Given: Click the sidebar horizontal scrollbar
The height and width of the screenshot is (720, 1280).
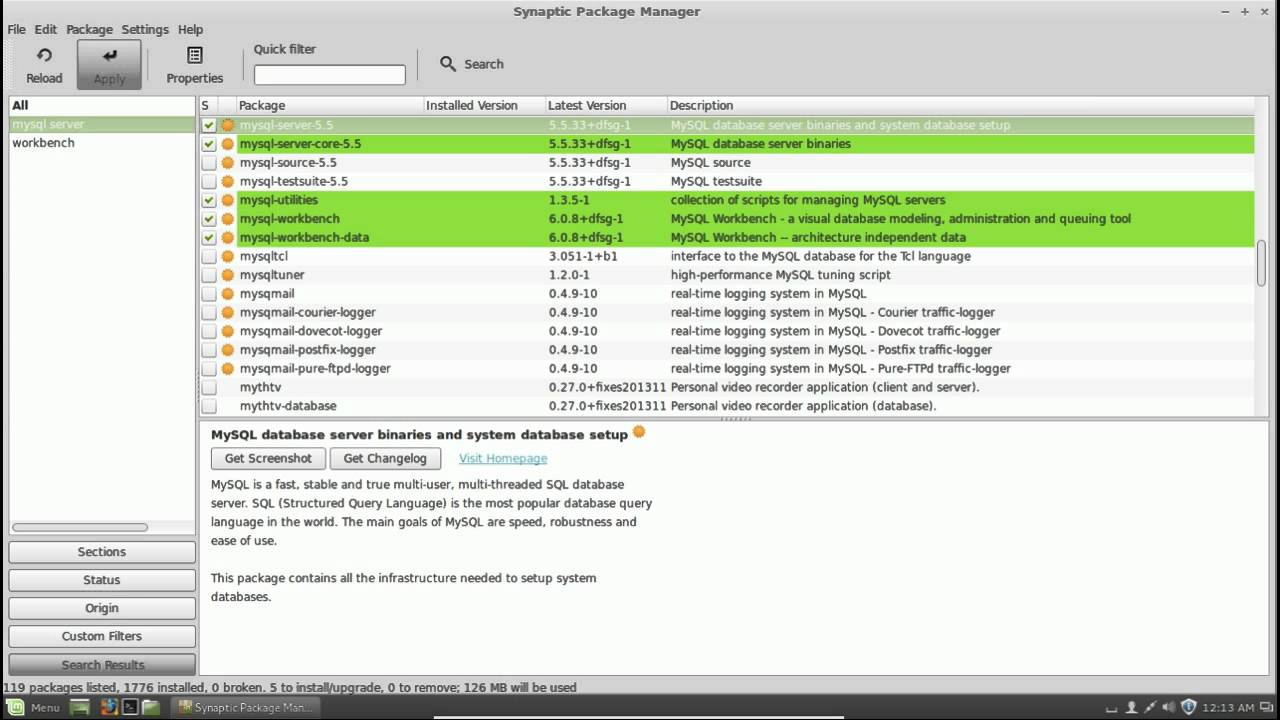Looking at the screenshot, I should tap(80, 527).
